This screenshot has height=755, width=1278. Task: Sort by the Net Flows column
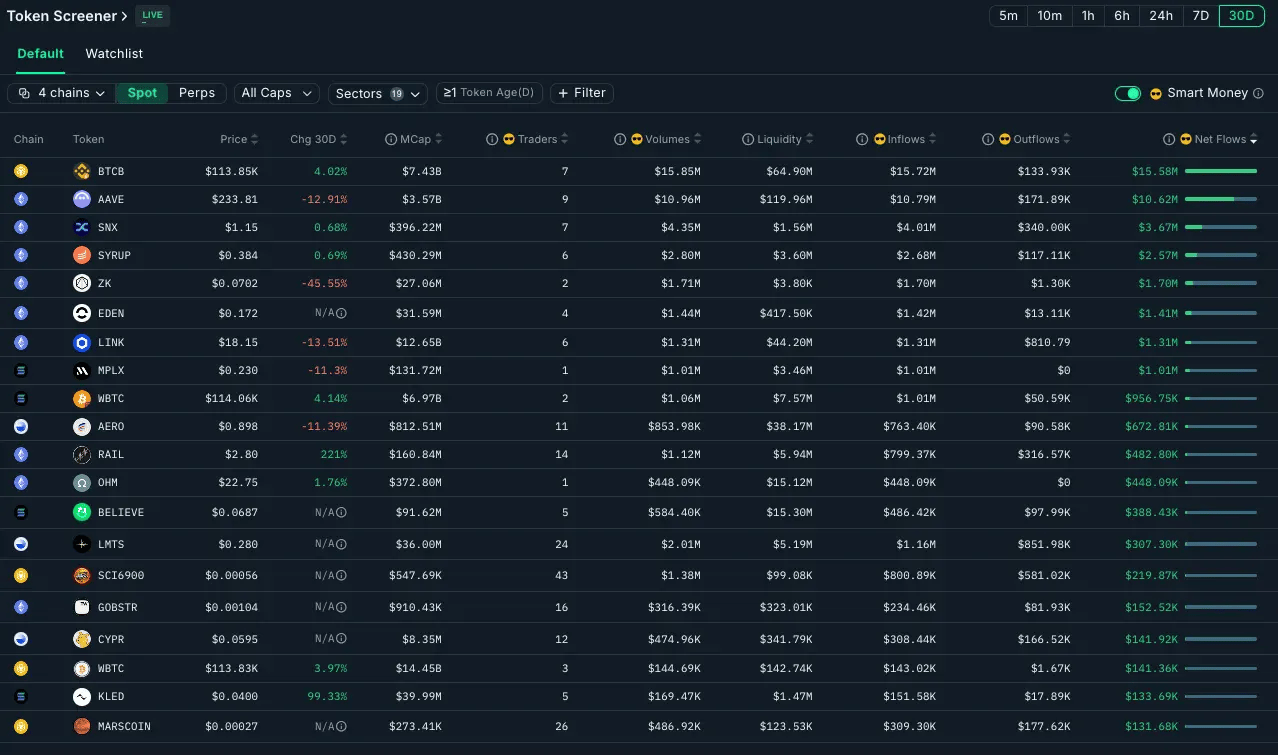1226,139
